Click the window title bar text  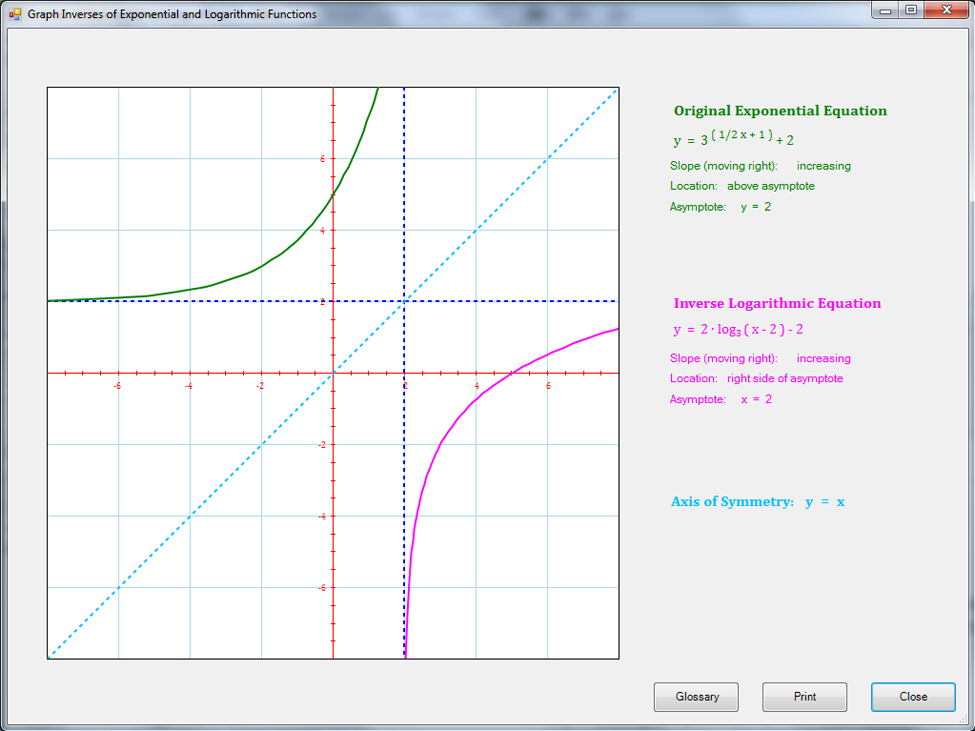tap(171, 14)
